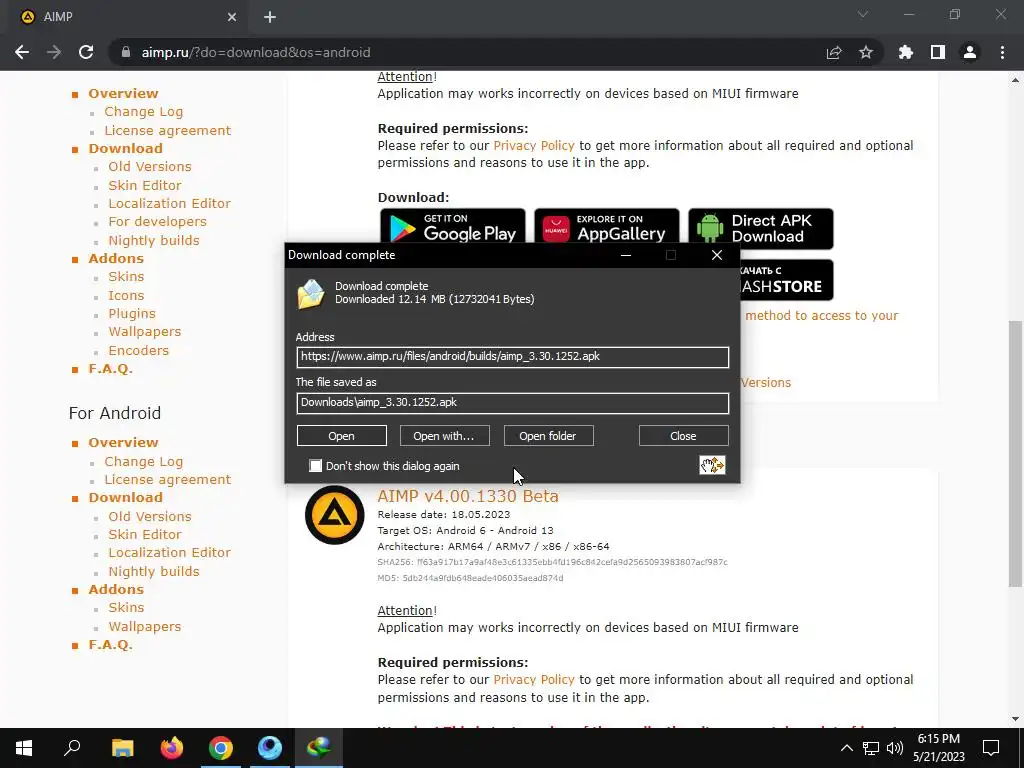Viewport: 1024px width, 768px height.
Task: Show hidden system tray icons
Action: click(x=846, y=748)
